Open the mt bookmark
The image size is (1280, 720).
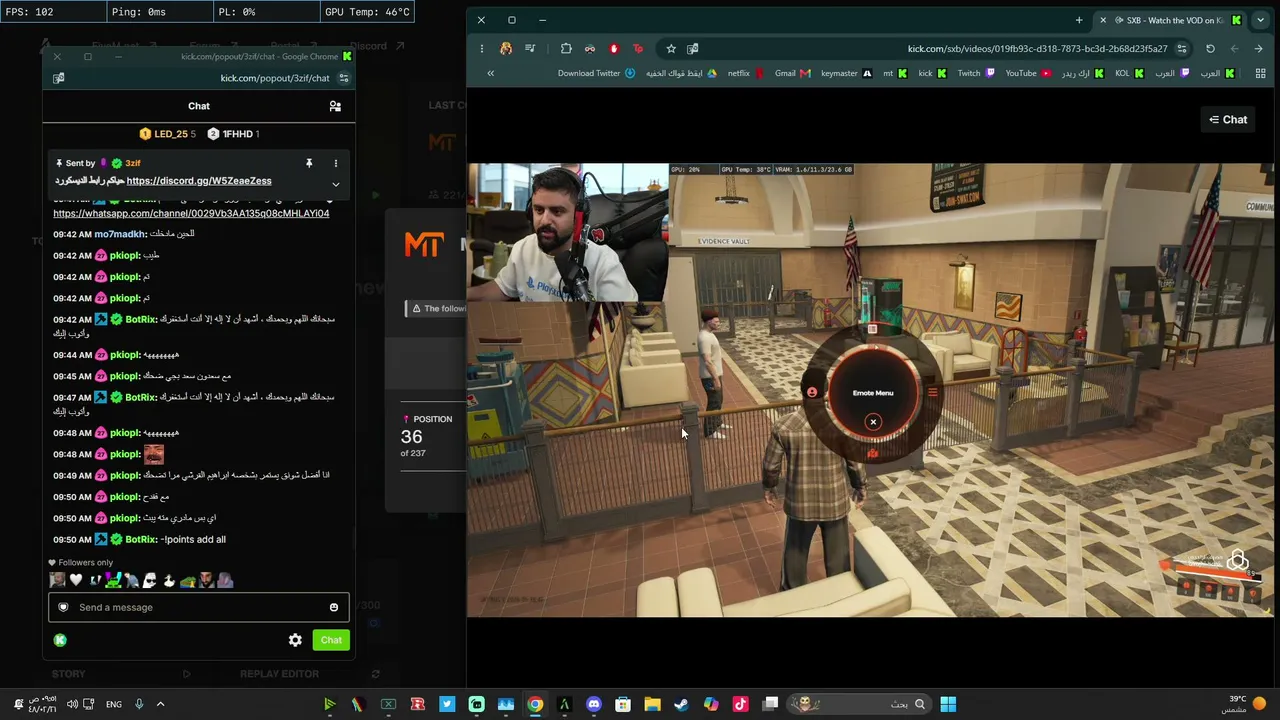(894, 73)
